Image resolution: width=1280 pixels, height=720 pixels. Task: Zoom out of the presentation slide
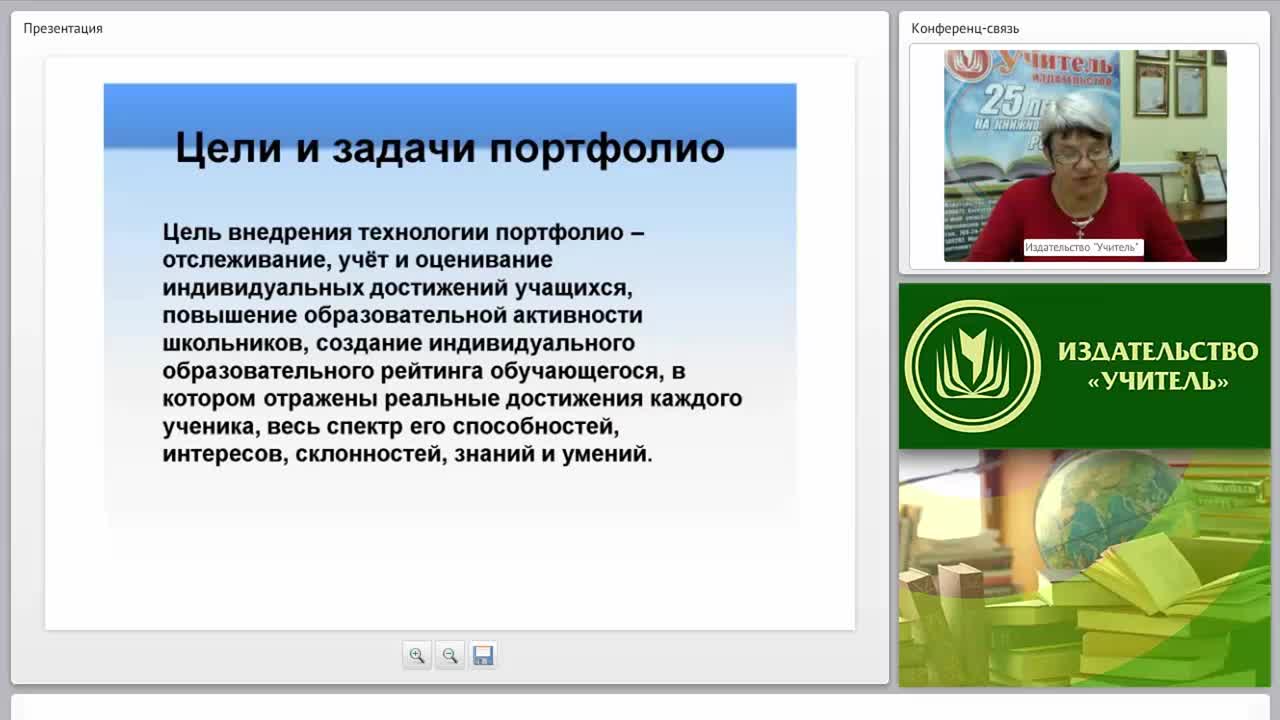pos(450,655)
